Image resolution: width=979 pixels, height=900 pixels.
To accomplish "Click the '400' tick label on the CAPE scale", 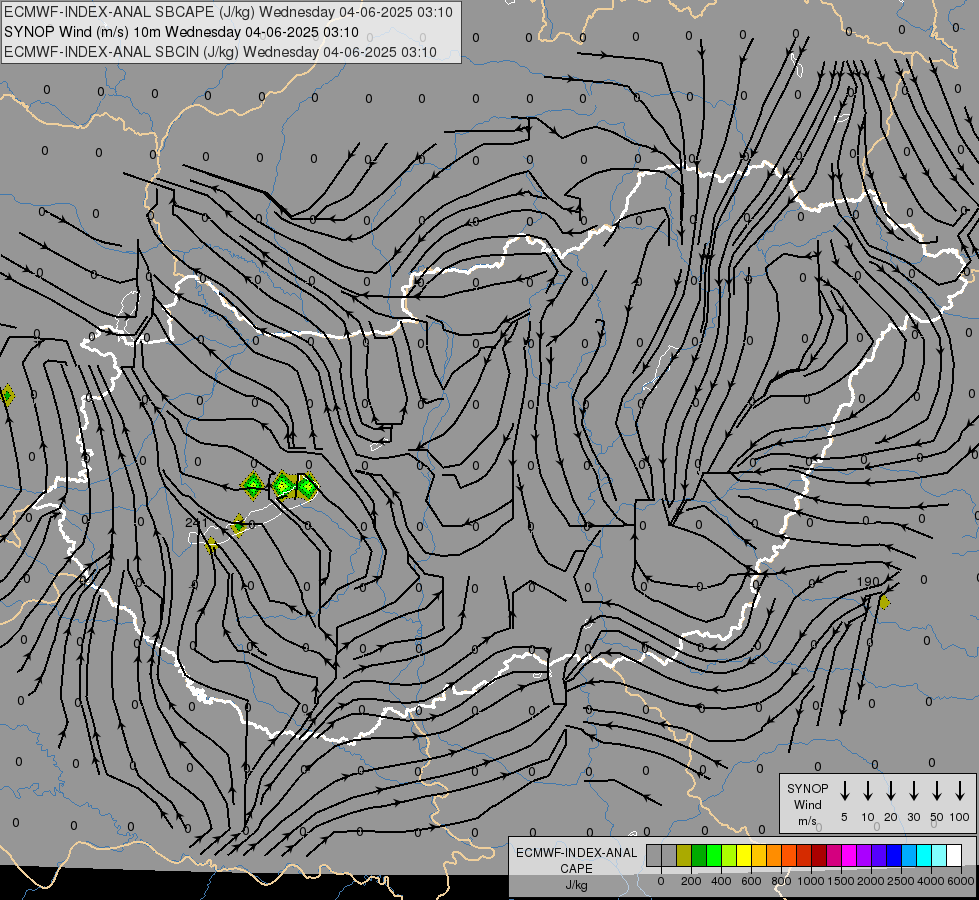I will 721,881.
